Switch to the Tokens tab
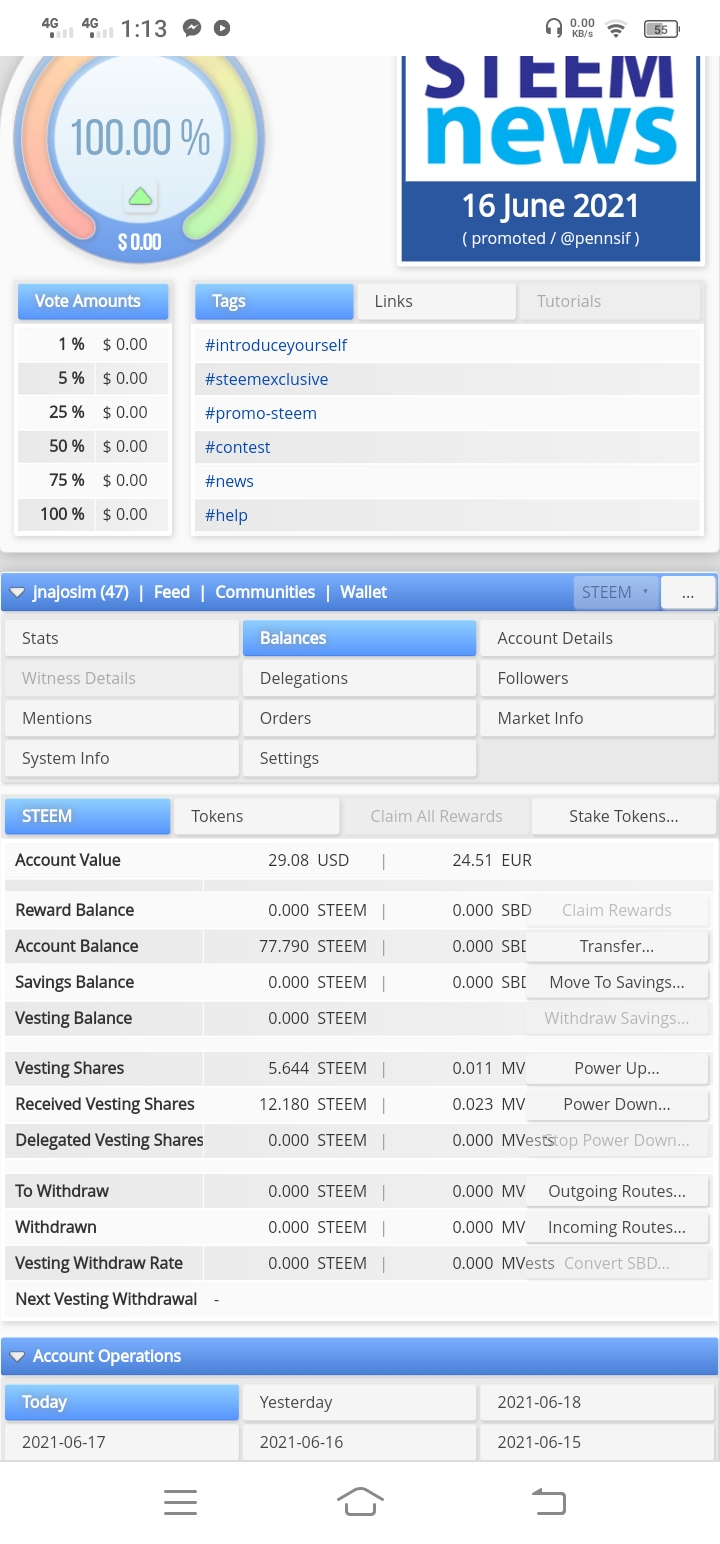 (256, 816)
